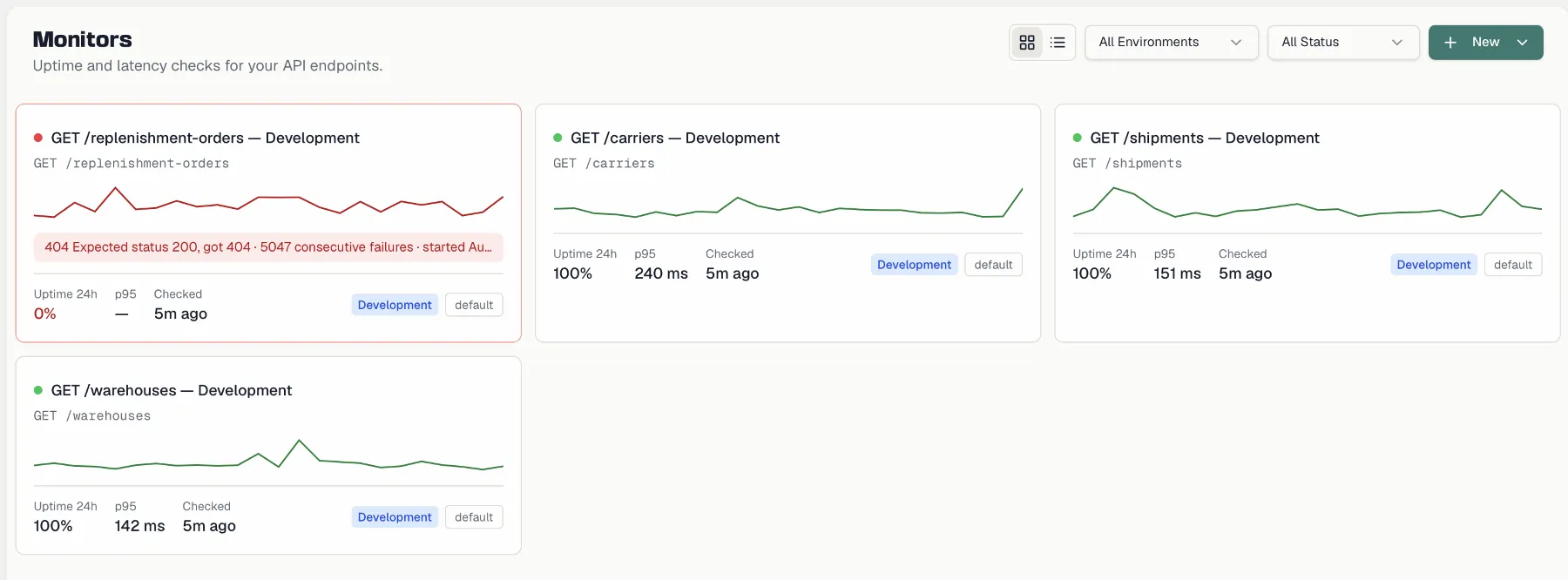Click 'GET /shipments' monospace endpoint text
The width and height of the screenshot is (1568, 580).
[x=1127, y=164]
